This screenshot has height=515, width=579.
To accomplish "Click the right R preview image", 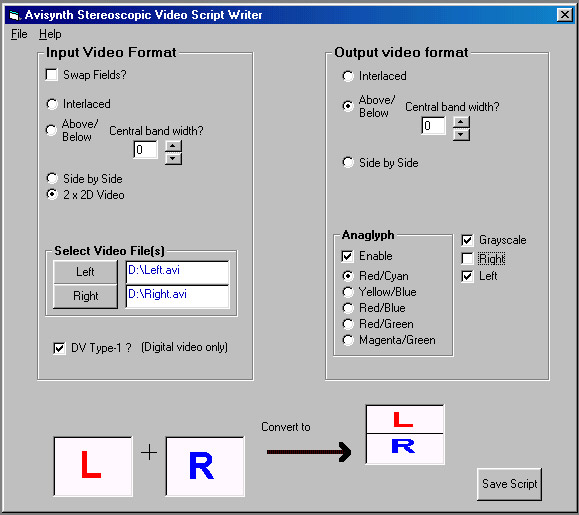I will point(205,466).
